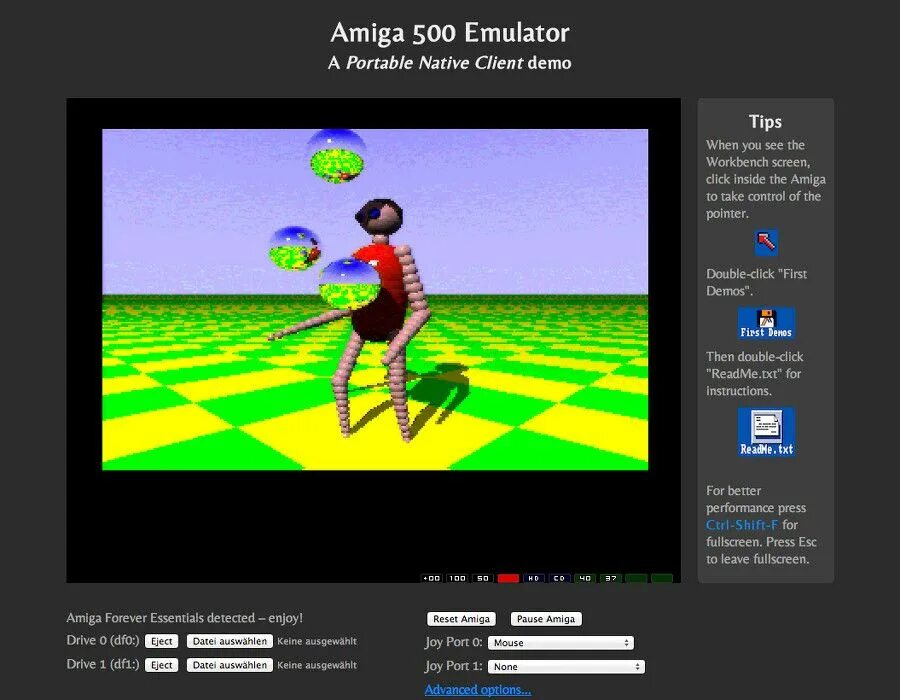Viewport: 900px width, 700px height.
Task: Open the Advanced options link
Action: coord(478,690)
